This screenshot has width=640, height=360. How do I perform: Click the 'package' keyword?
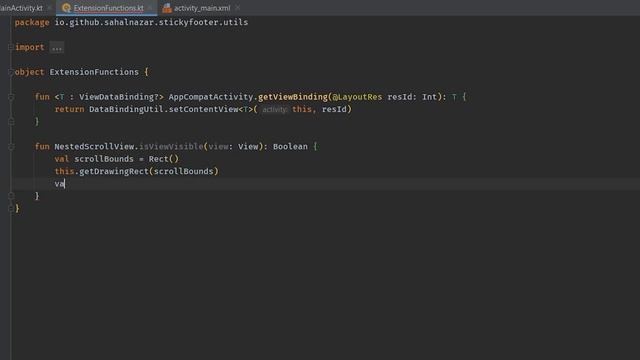tap(32, 22)
